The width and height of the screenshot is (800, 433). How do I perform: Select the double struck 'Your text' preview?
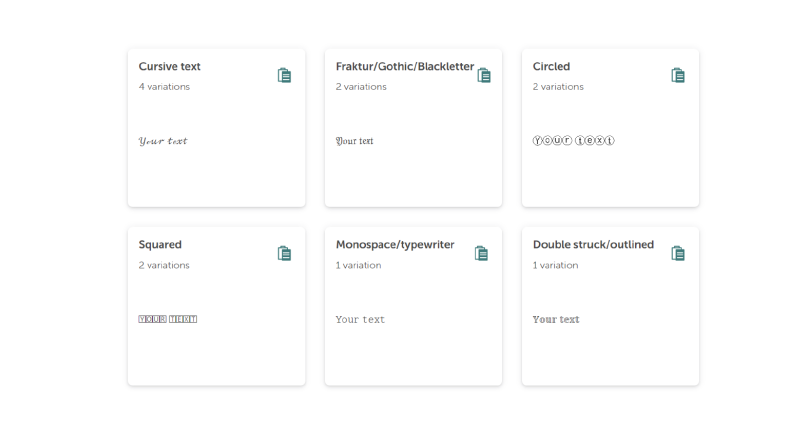(x=556, y=319)
